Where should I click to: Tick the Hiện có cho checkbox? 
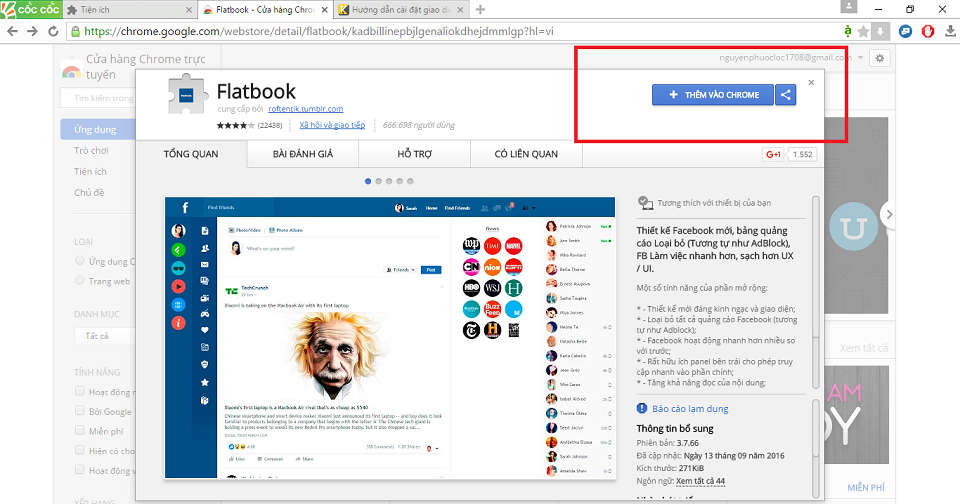point(80,450)
